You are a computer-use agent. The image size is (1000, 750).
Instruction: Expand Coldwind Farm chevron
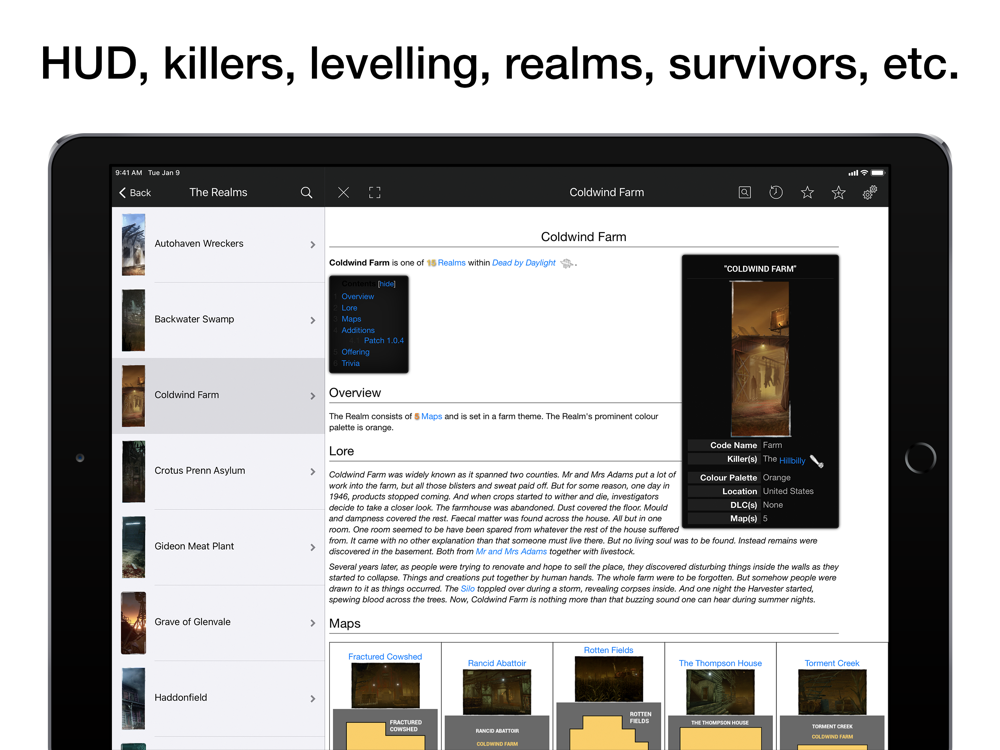(x=312, y=396)
